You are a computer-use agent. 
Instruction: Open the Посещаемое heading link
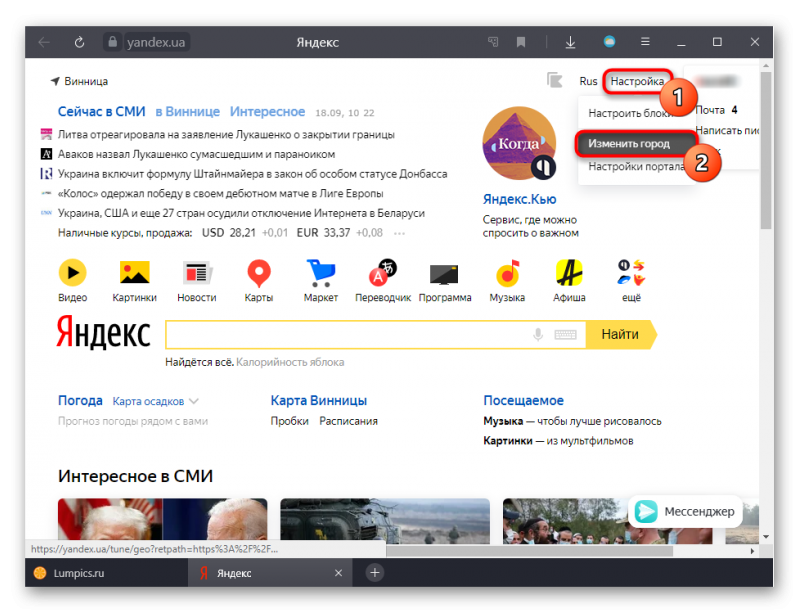(x=523, y=401)
